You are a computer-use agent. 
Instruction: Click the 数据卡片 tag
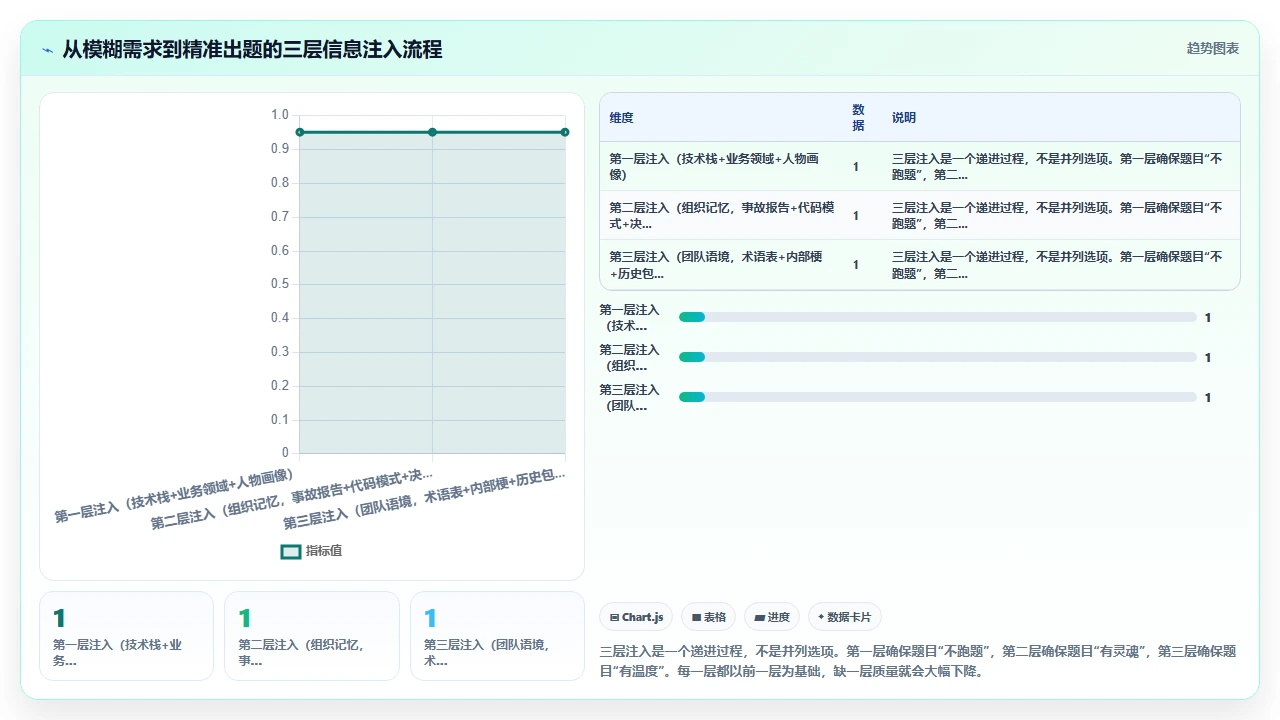pyautogui.click(x=845, y=617)
